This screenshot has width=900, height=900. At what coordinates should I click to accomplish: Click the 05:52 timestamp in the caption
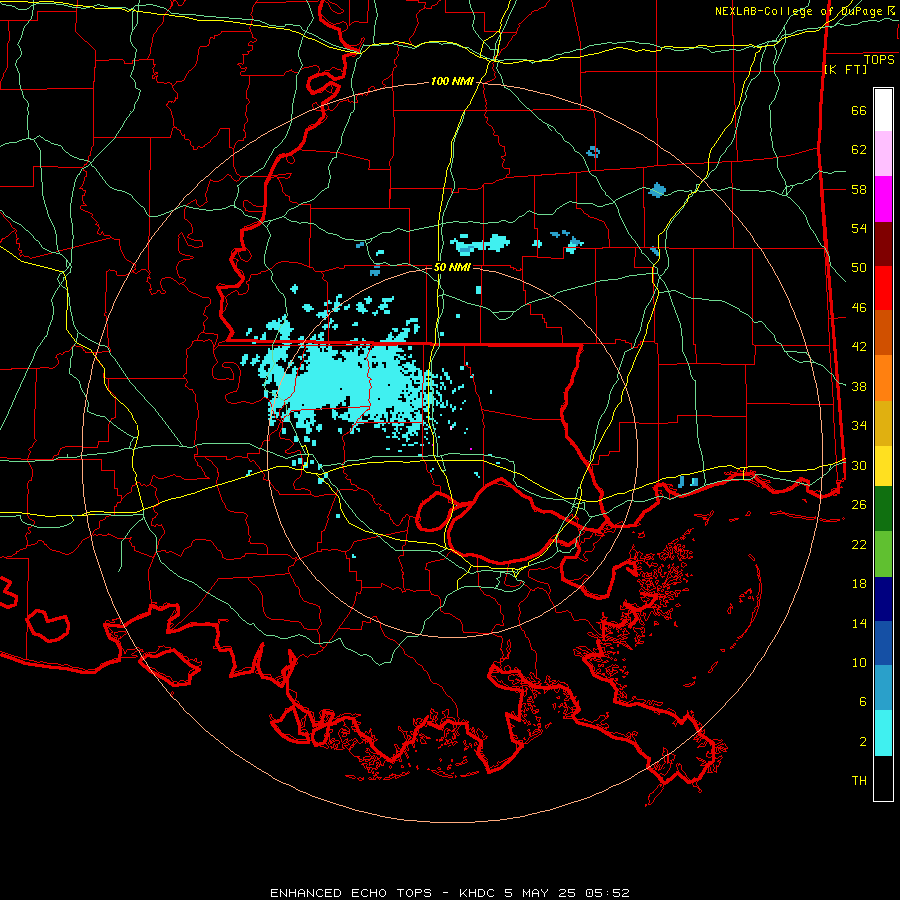click(607, 893)
